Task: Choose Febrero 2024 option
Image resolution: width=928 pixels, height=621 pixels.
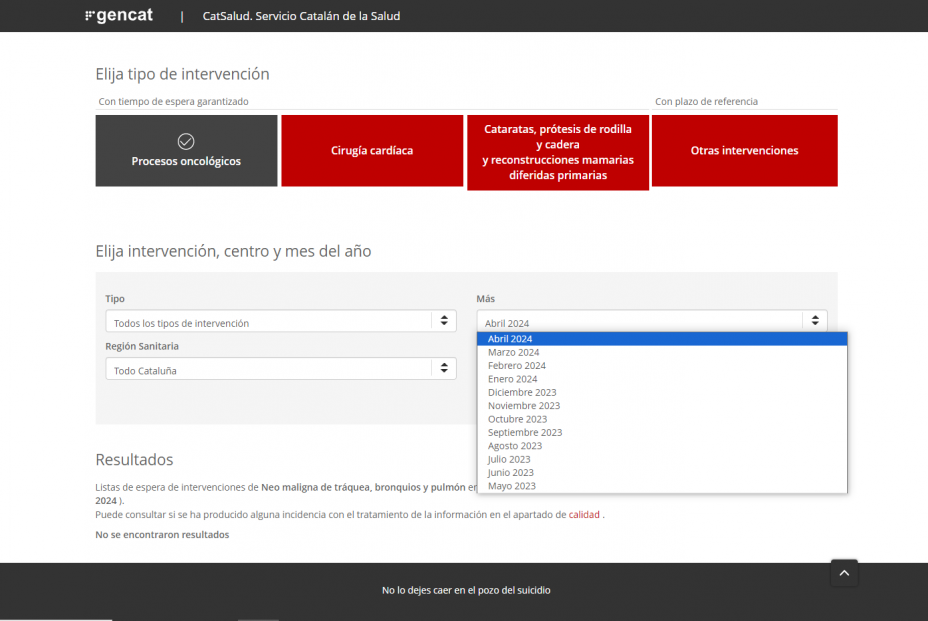Action: (516, 366)
